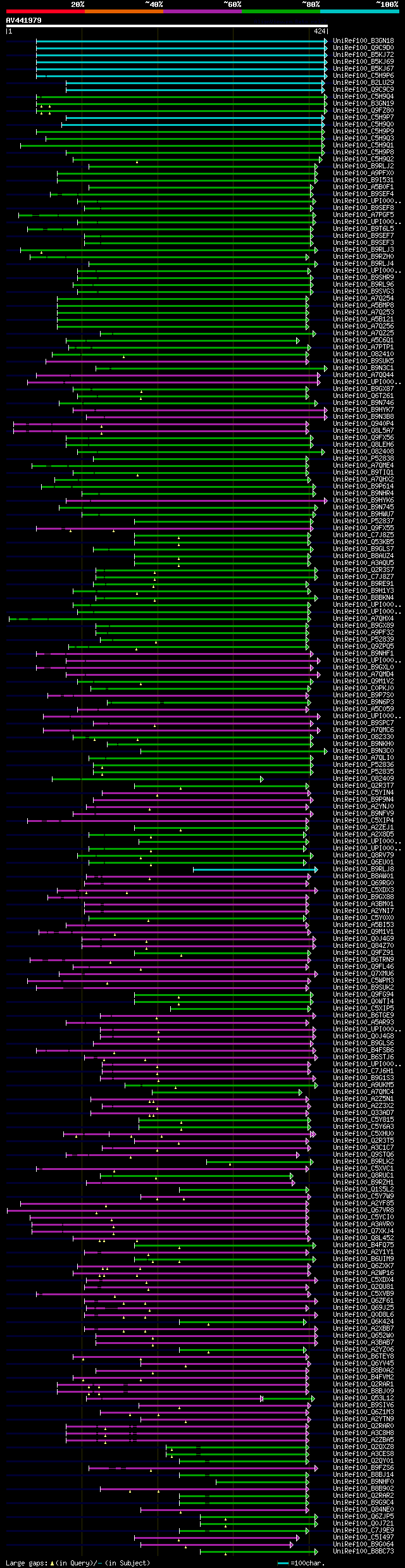Viewport: 405px width, 1568px height.
Task: Select the UniRef100_A5BMP8 label
Action: point(363,306)
